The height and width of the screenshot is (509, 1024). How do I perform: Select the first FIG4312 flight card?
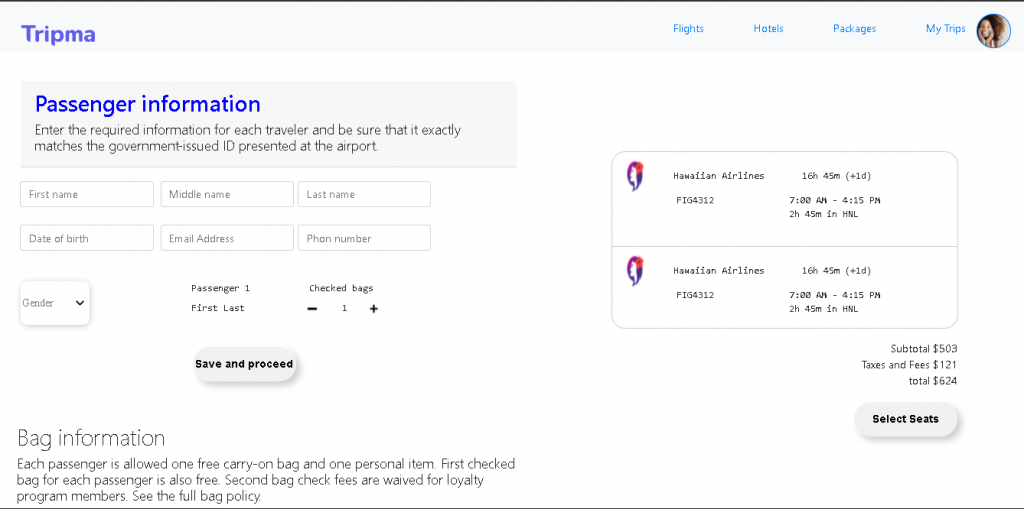[784, 199]
